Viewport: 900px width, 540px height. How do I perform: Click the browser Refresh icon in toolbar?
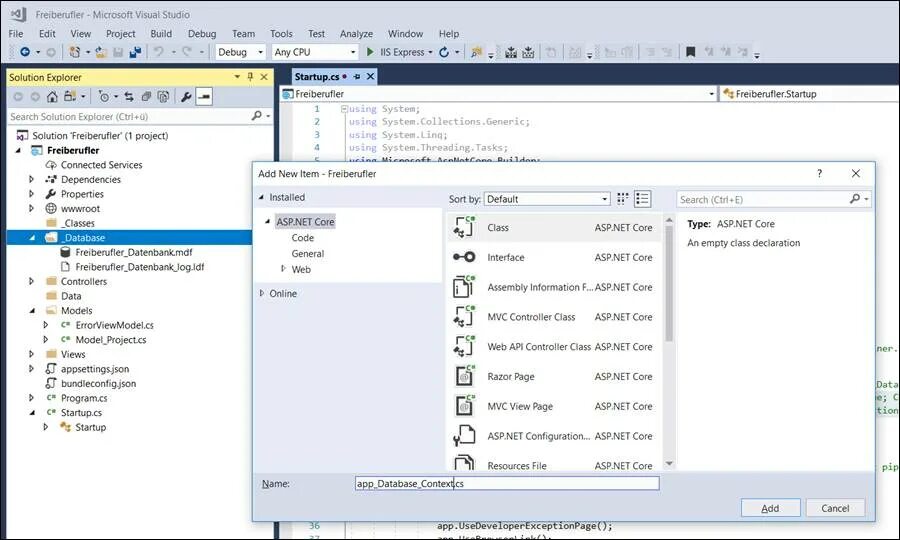click(444, 52)
